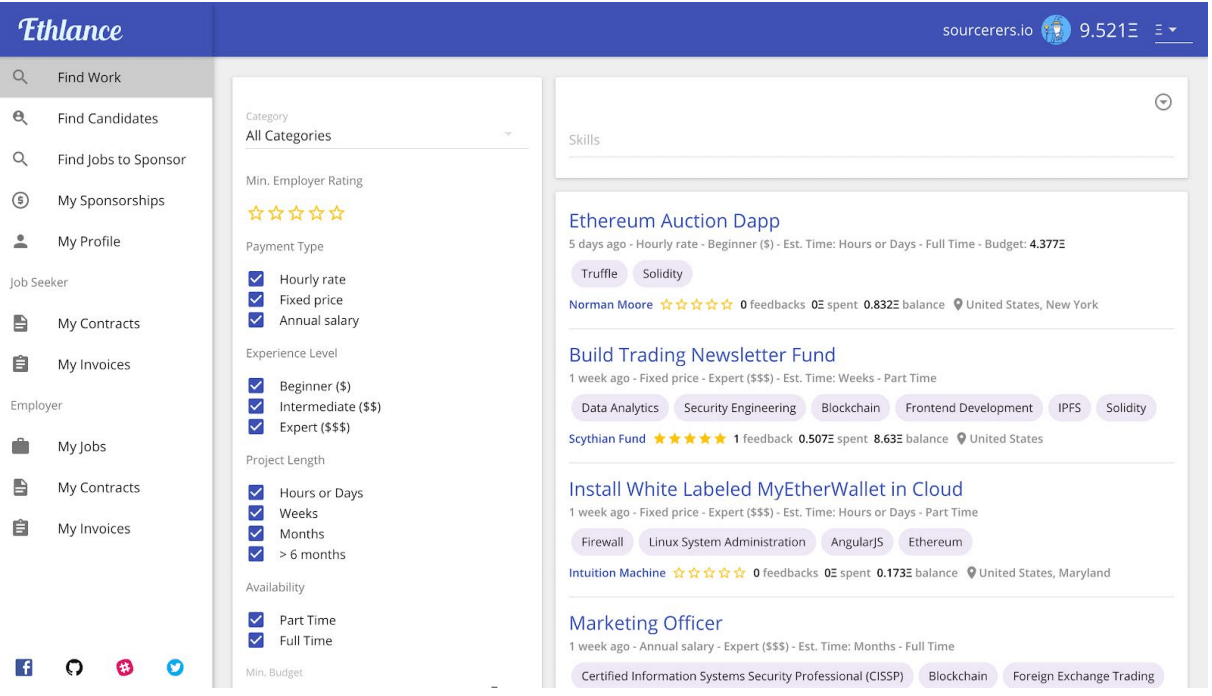The height and width of the screenshot is (696, 1212).
Task: Open Intuition Machine employer profile
Action: pyautogui.click(x=617, y=573)
